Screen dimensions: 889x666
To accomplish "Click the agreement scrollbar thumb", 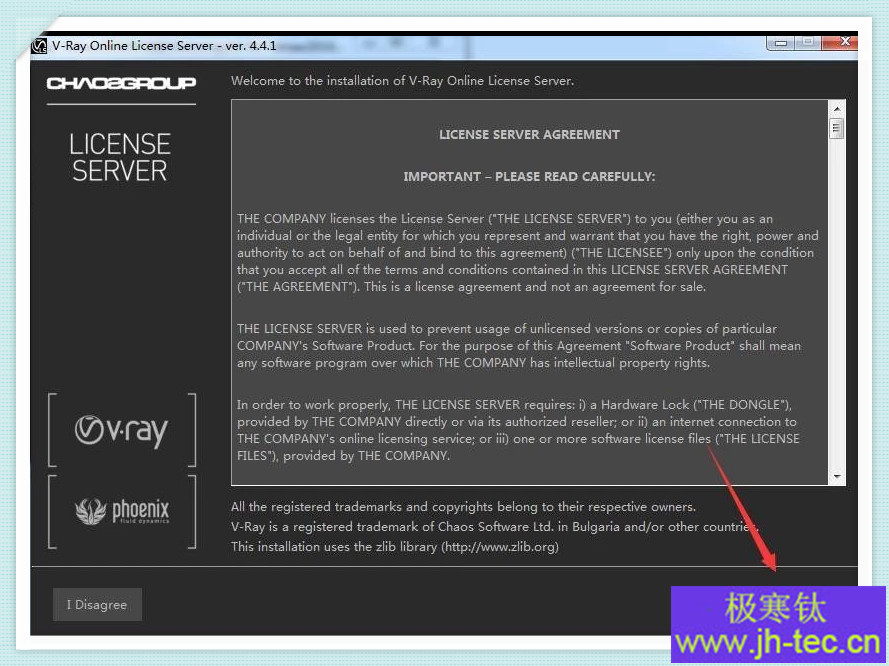I will tap(836, 128).
